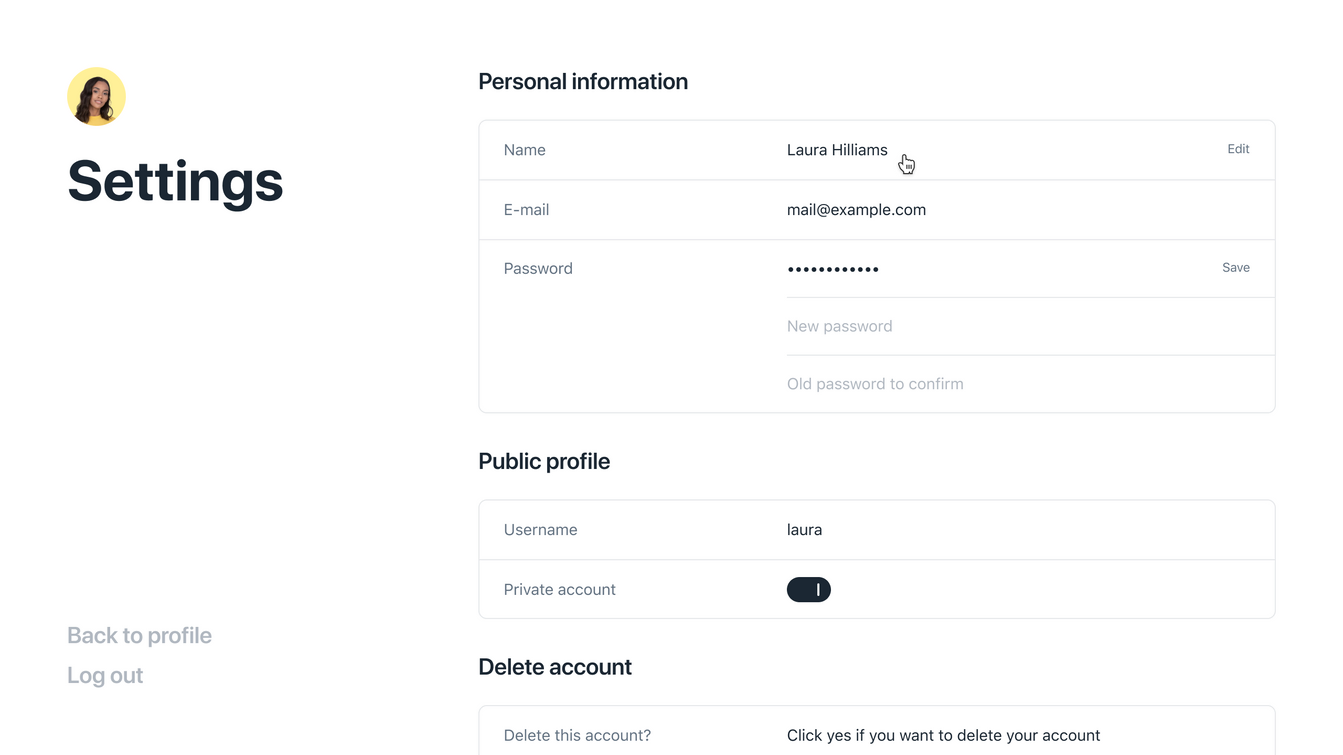Click the mail@example.com email value
1343x755 pixels.
point(856,210)
